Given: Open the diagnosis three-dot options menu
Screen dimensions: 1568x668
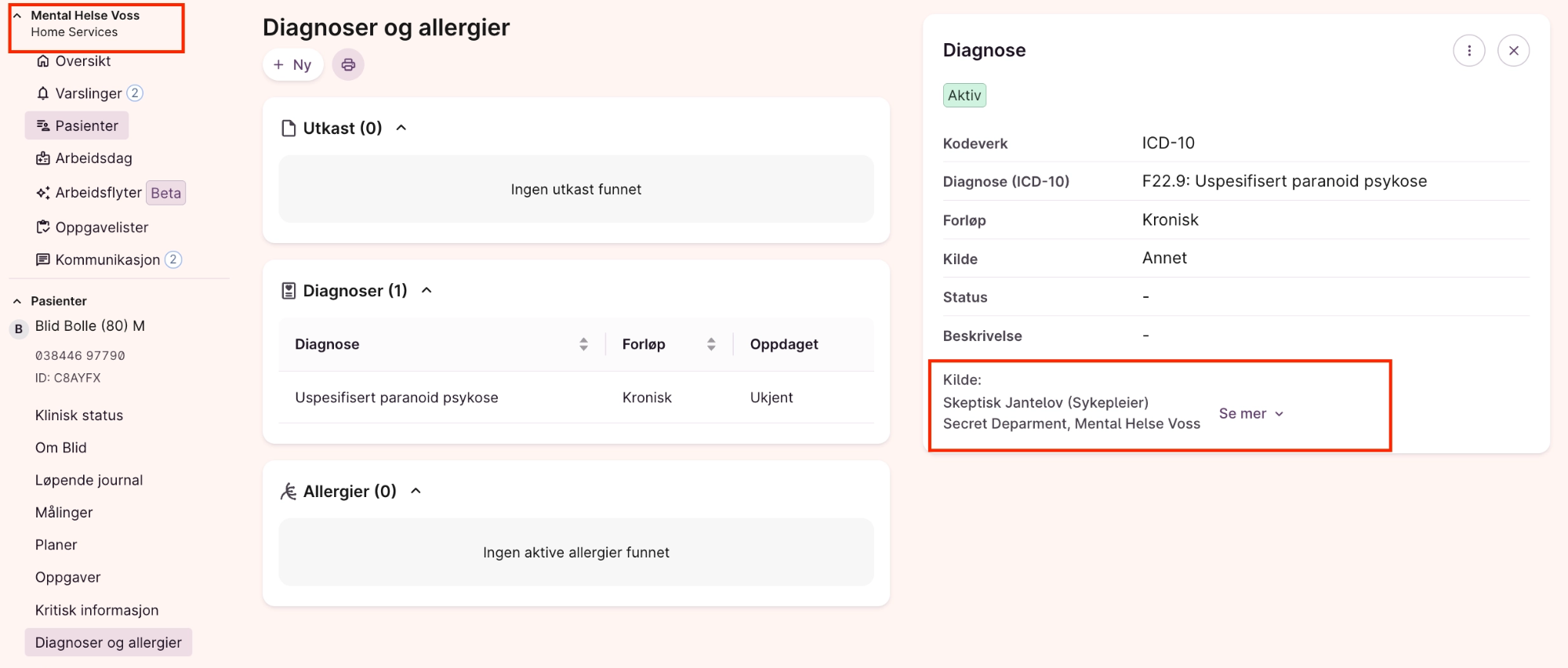Looking at the screenshot, I should [x=1468, y=51].
